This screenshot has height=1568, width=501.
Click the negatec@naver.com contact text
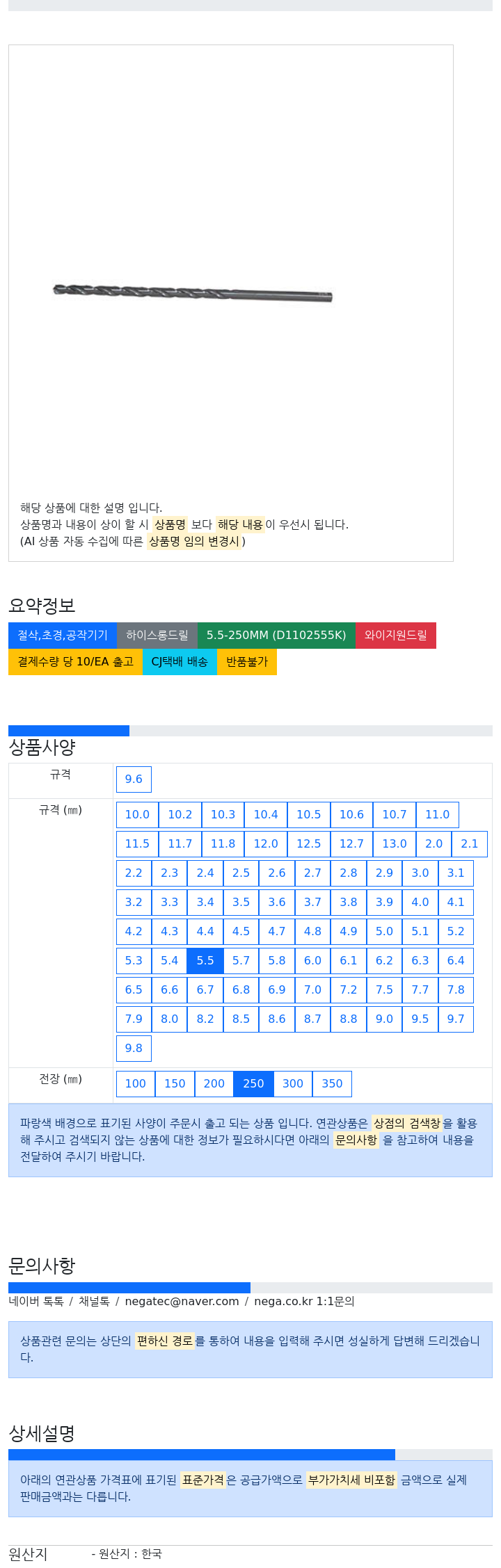point(182,1301)
